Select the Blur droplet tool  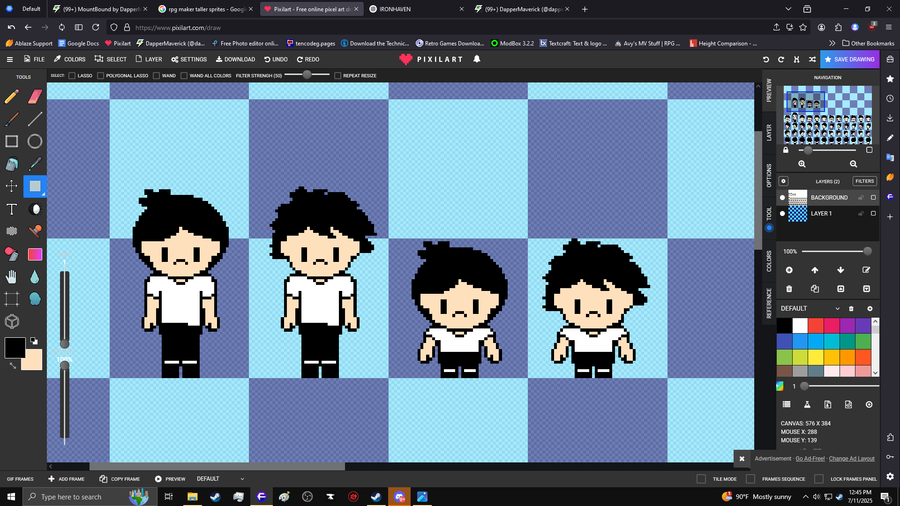35,277
